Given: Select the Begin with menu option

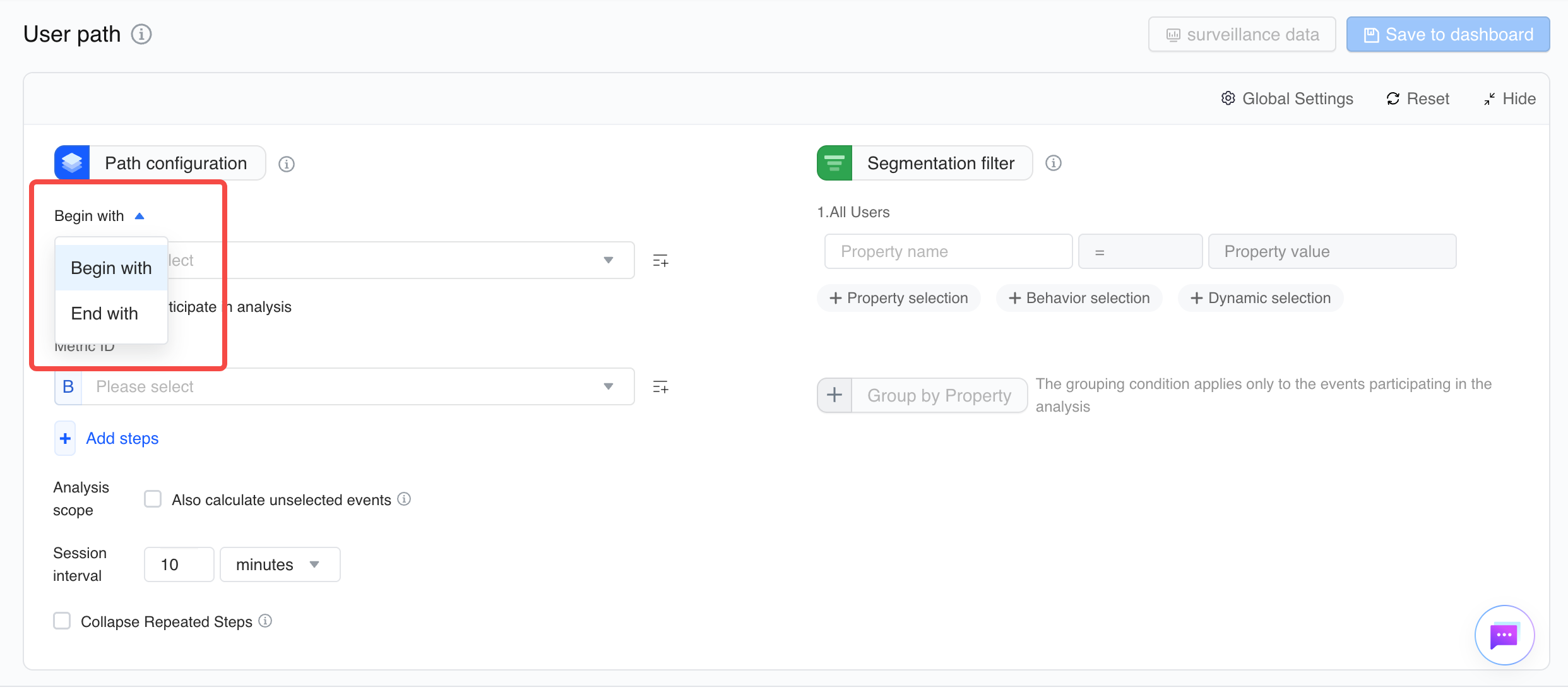Looking at the screenshot, I should pyautogui.click(x=111, y=268).
